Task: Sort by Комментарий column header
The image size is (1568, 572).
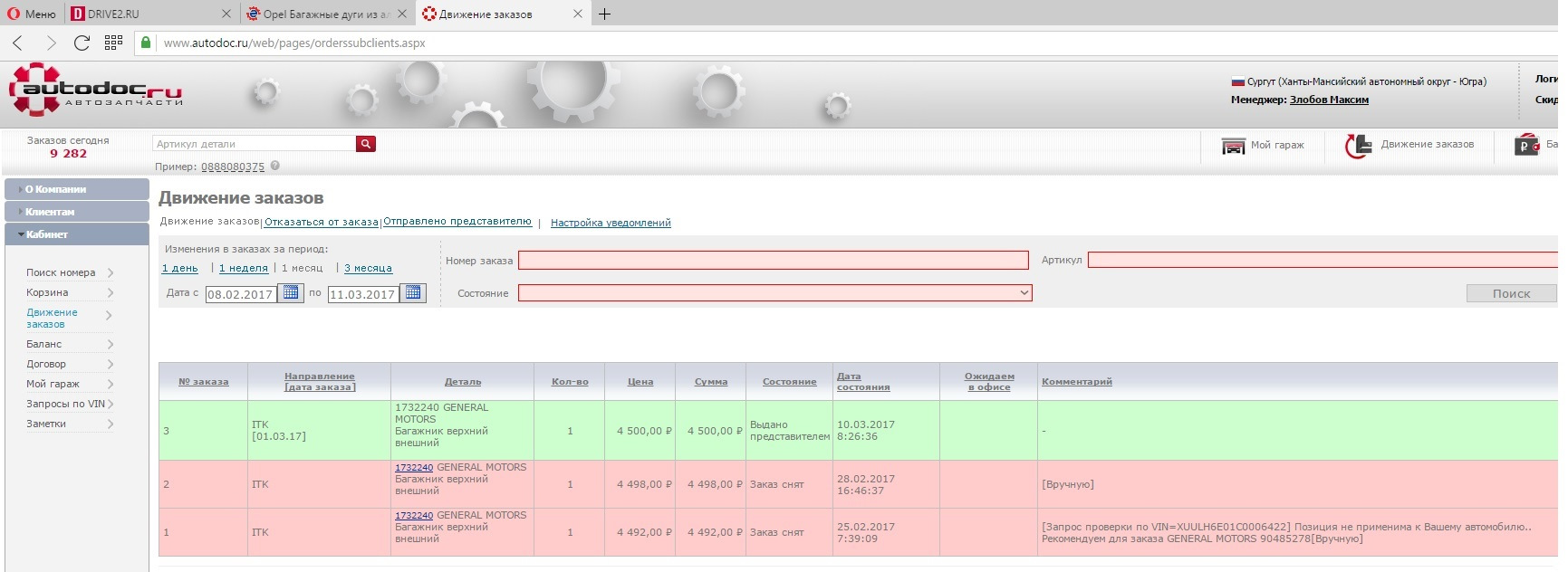Action: point(1077,382)
